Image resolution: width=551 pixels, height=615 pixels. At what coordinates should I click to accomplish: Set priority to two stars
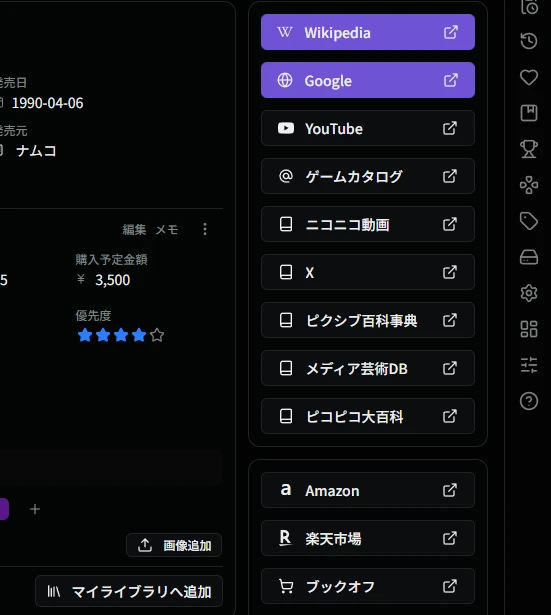[103, 335]
